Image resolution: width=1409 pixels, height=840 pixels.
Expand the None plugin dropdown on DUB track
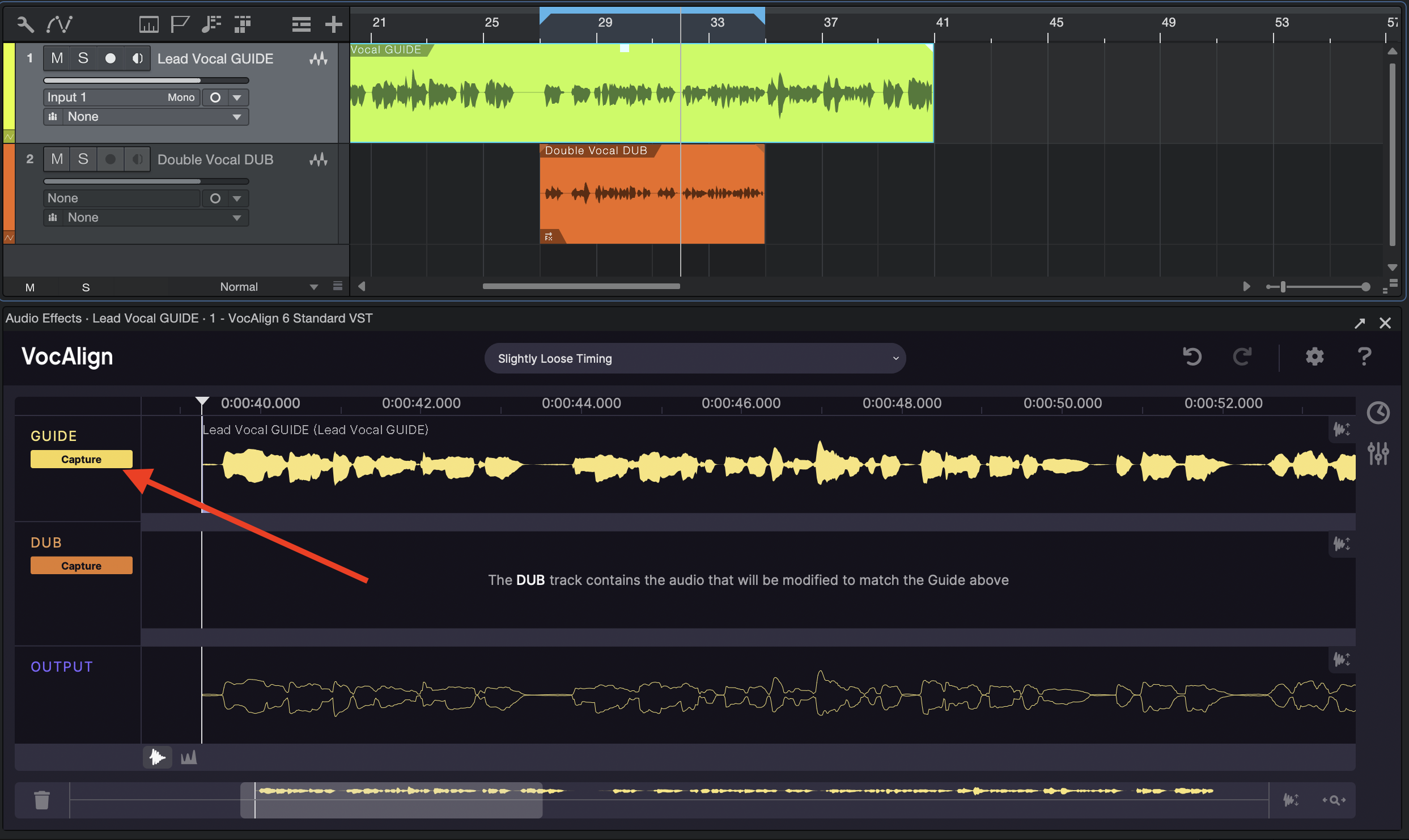237,217
